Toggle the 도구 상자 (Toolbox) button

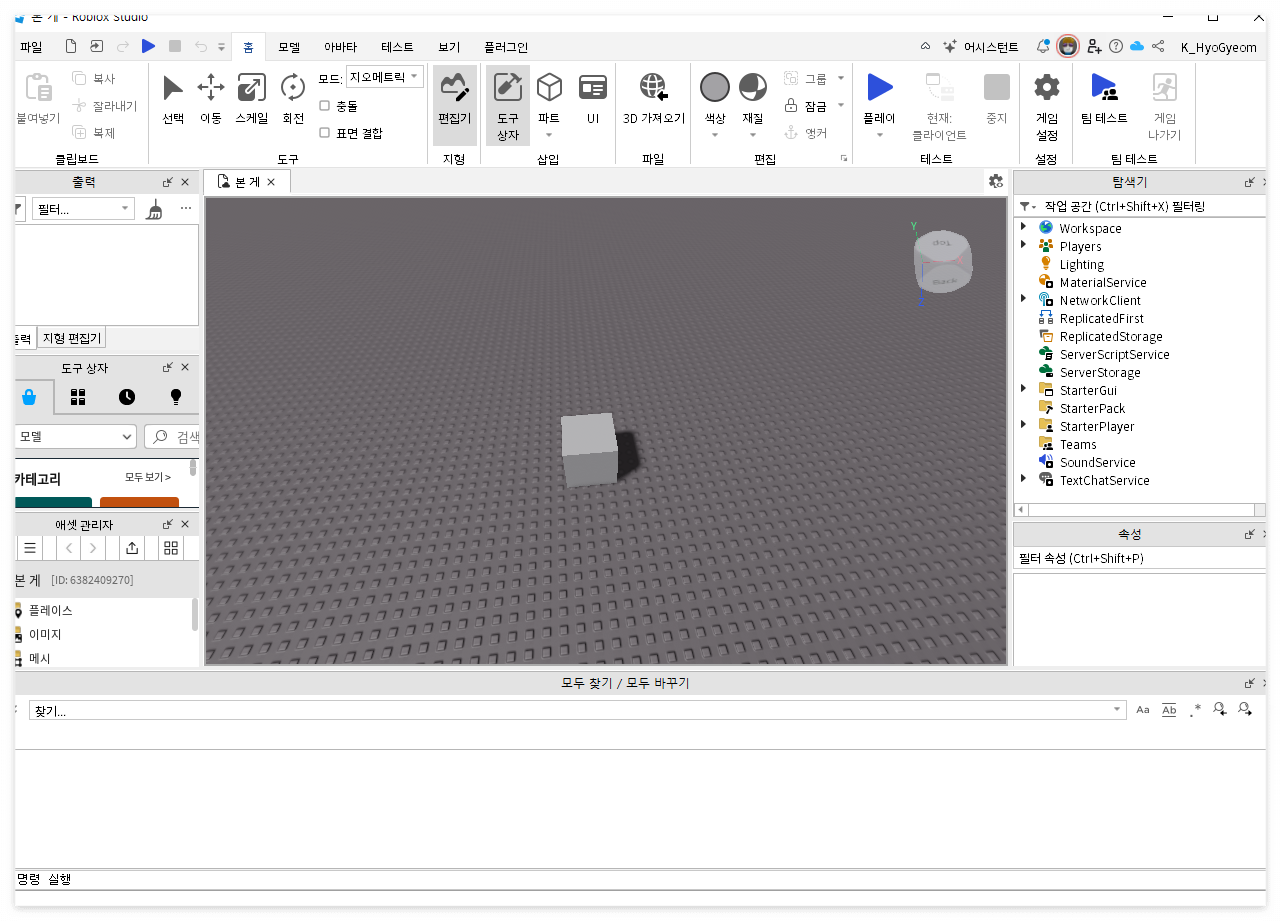tap(508, 105)
